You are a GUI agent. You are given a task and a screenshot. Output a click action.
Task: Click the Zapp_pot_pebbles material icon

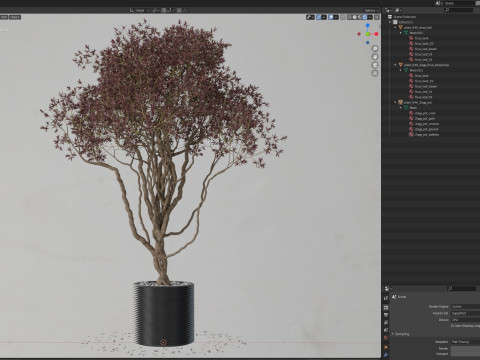point(411,134)
